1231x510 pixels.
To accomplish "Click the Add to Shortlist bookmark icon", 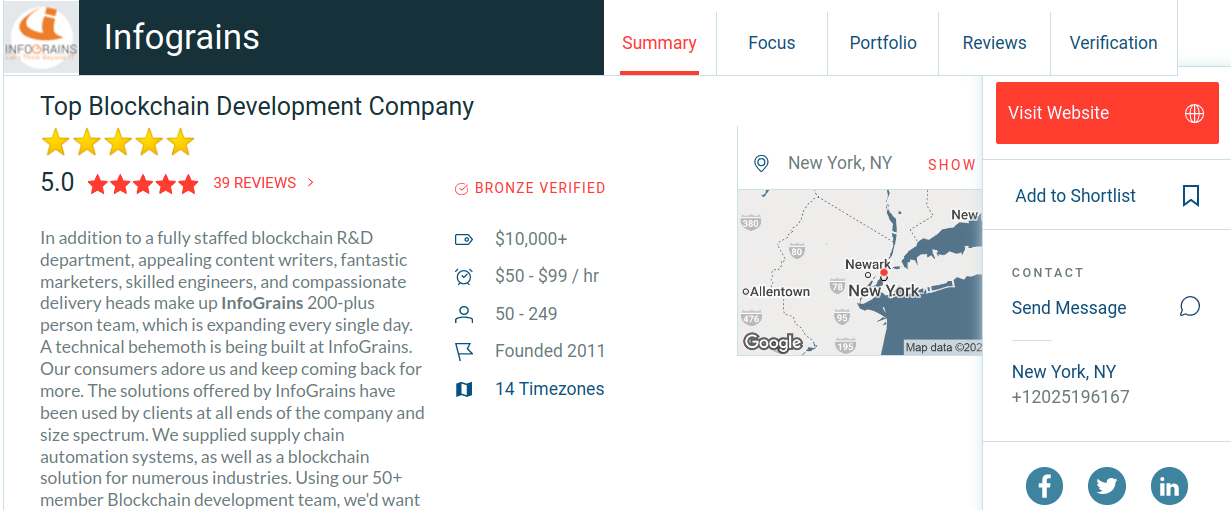I will point(1190,196).
